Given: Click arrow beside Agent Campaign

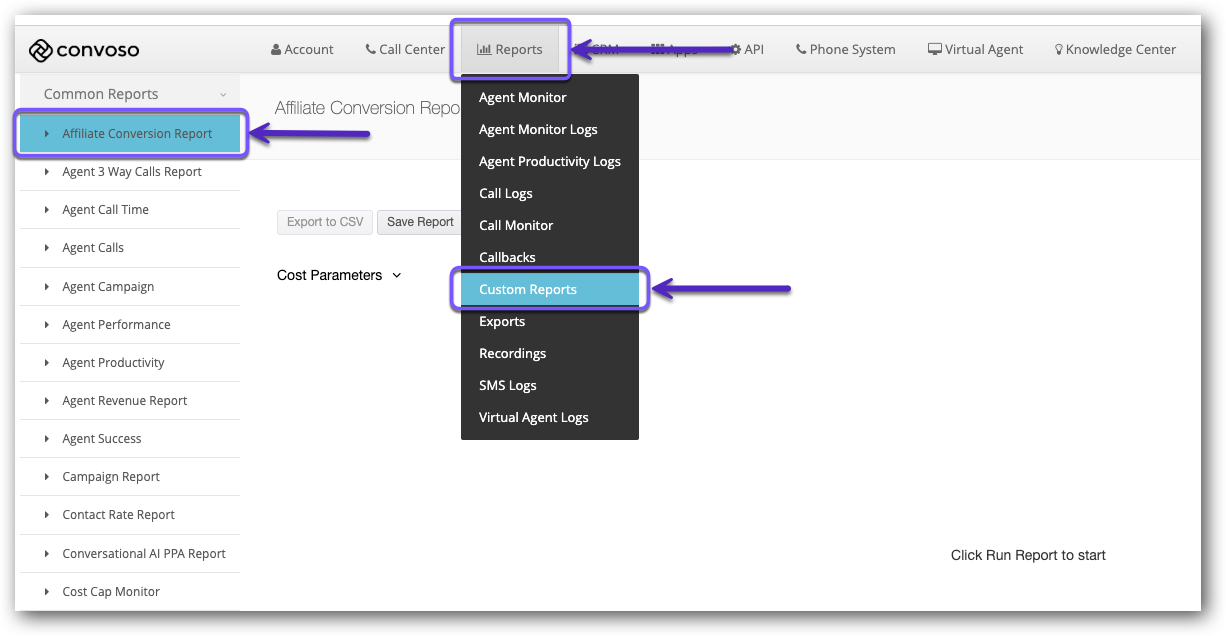Looking at the screenshot, I should [x=47, y=287].
